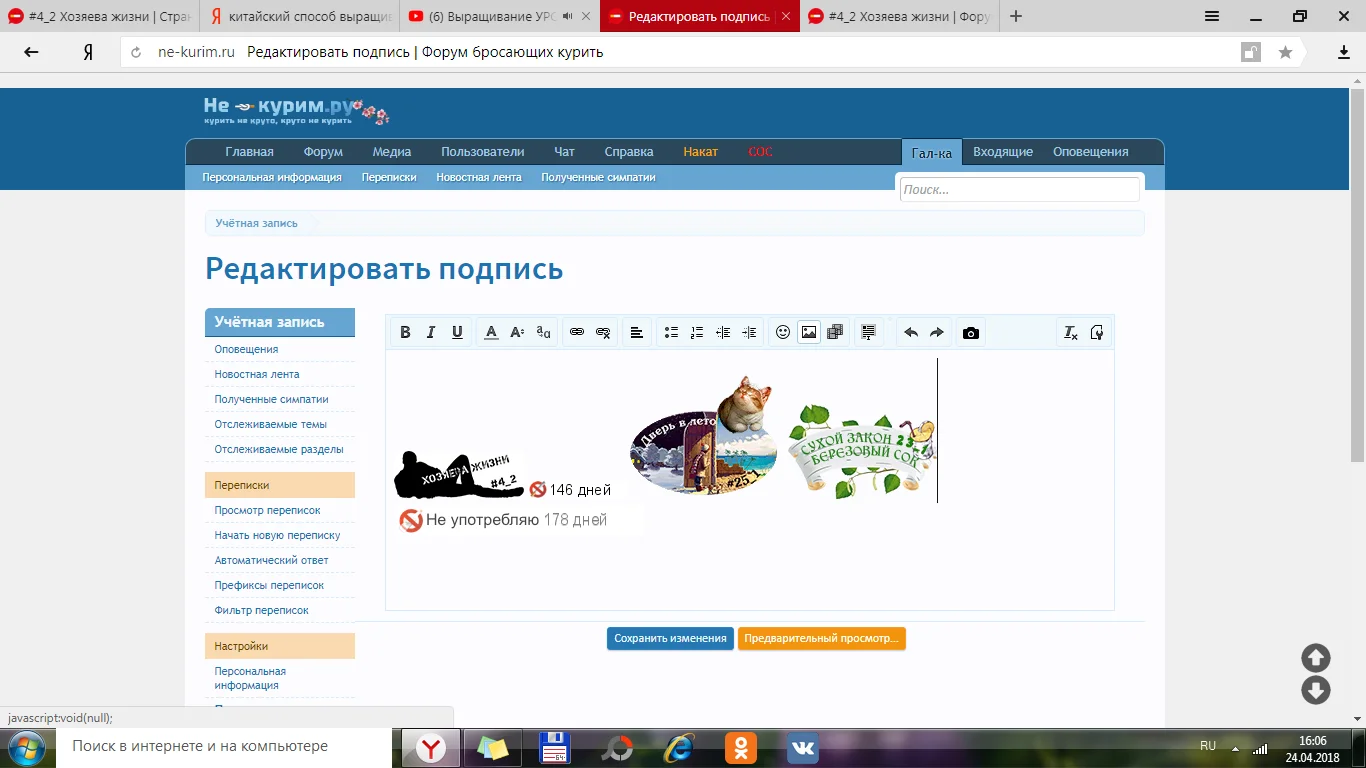This screenshot has width=1366, height=768.
Task: Click the Сохранить изменения button
Action: (x=670, y=639)
